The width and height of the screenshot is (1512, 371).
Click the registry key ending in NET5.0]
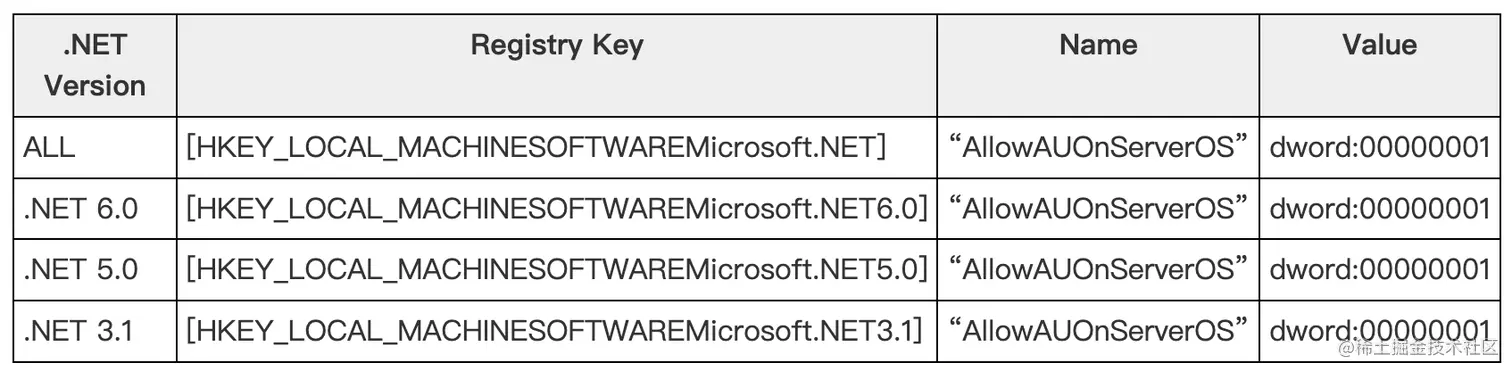click(x=557, y=270)
